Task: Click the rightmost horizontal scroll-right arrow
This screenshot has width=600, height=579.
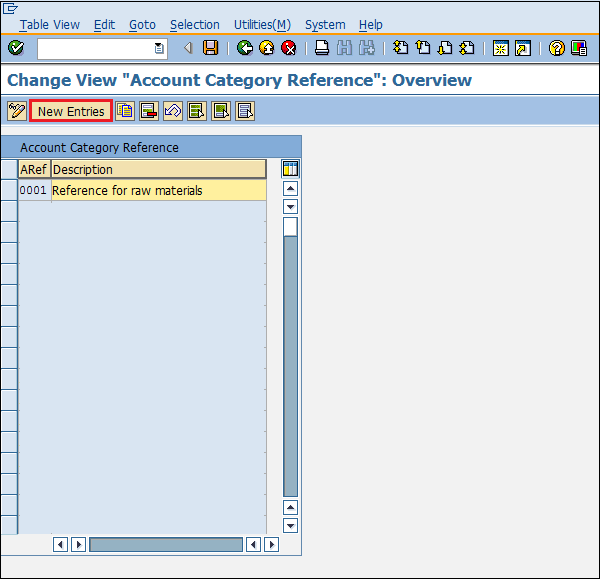Action: [x=272, y=545]
